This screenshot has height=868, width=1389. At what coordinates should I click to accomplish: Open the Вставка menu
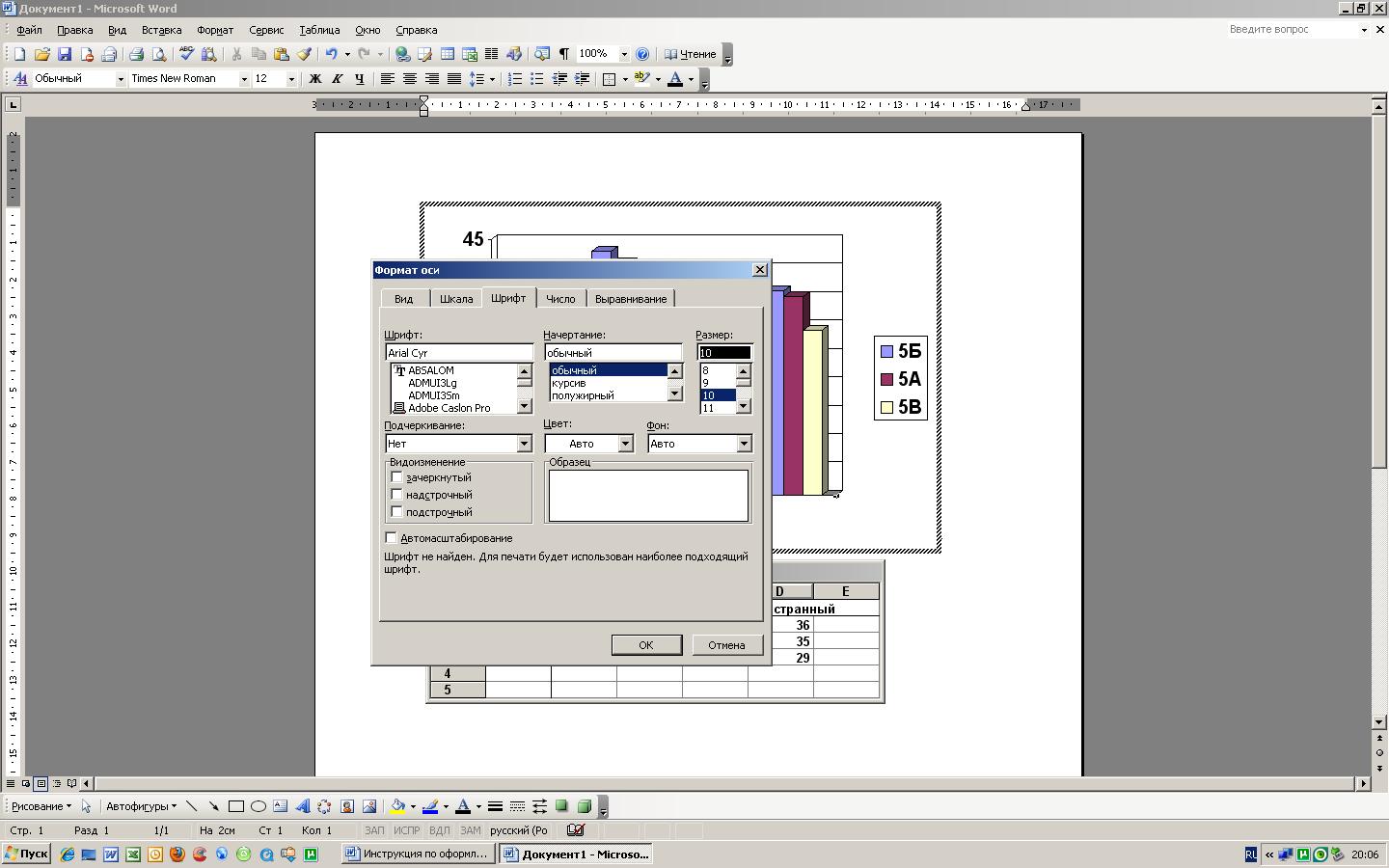[161, 30]
